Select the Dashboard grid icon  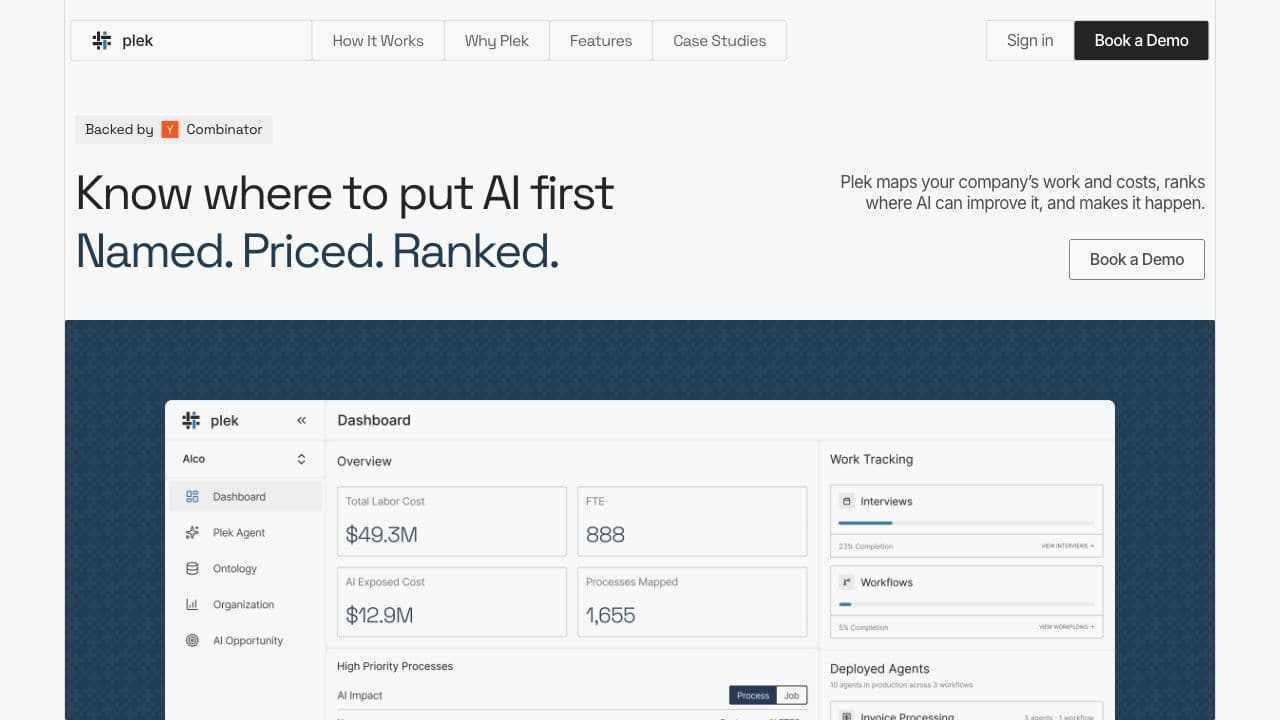click(x=192, y=496)
